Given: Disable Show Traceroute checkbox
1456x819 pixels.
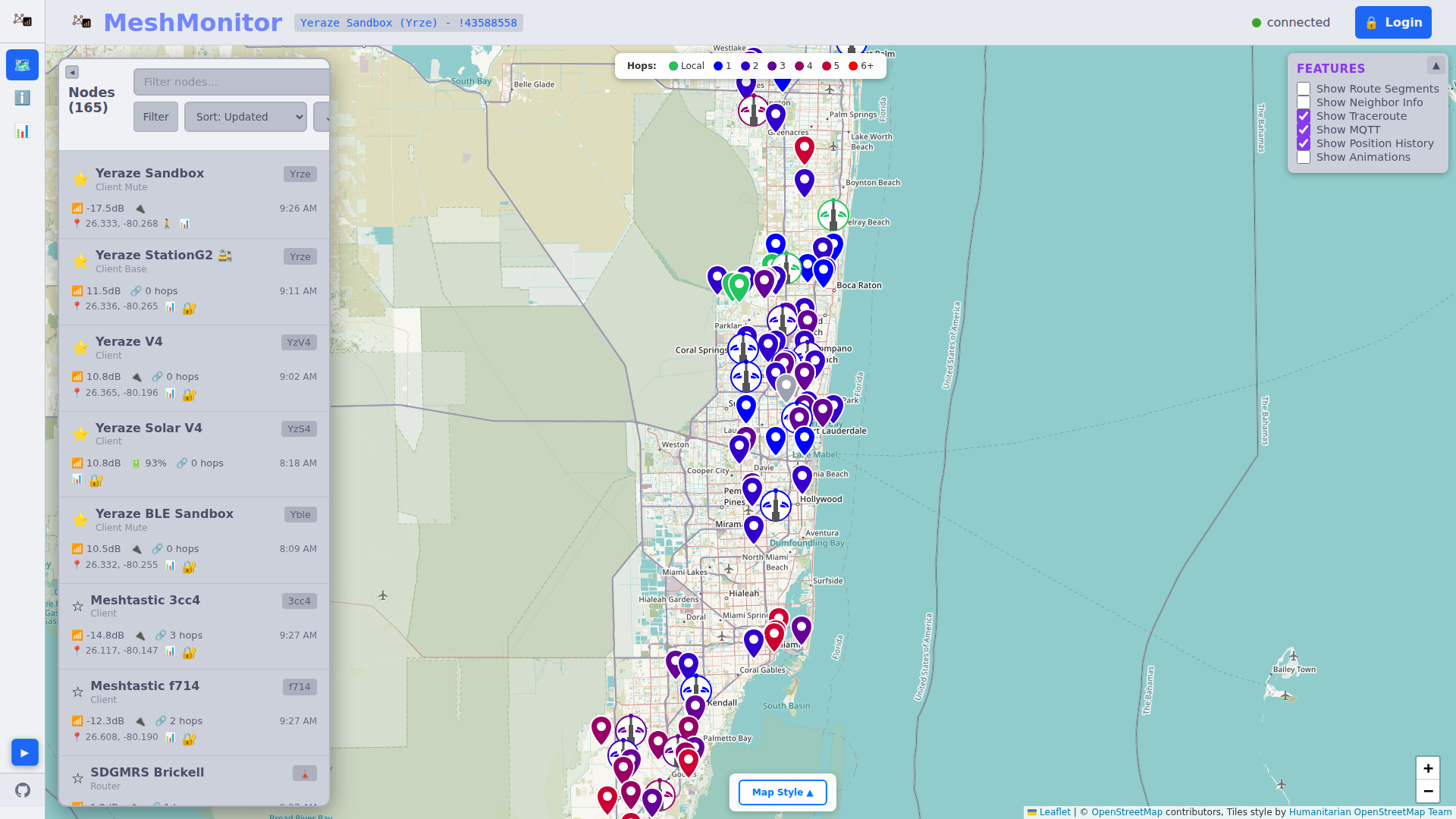Looking at the screenshot, I should click(1304, 116).
